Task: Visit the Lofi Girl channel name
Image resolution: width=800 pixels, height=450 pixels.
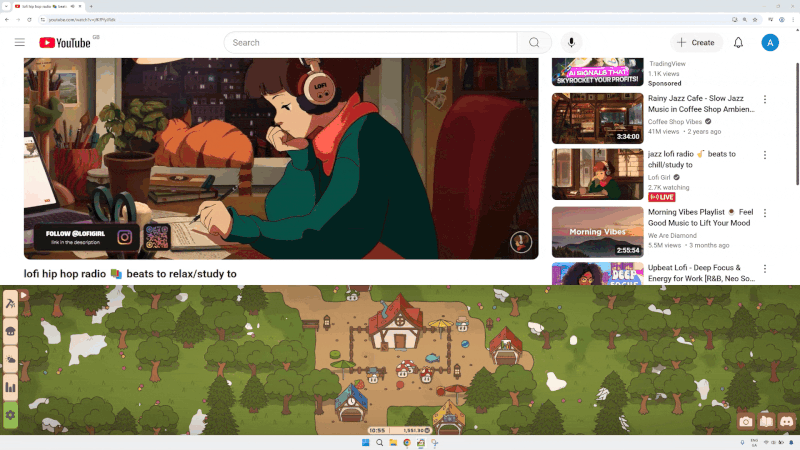Action: click(x=659, y=177)
